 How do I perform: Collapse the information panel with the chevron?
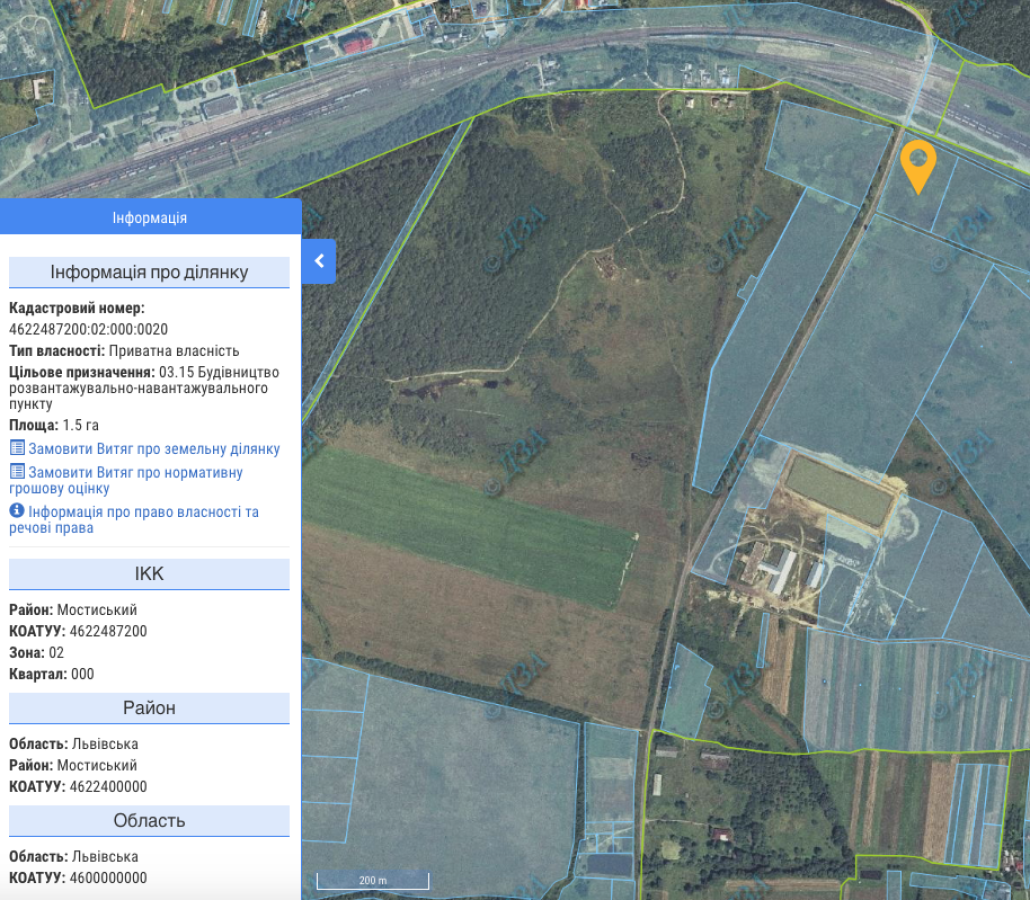(x=319, y=261)
